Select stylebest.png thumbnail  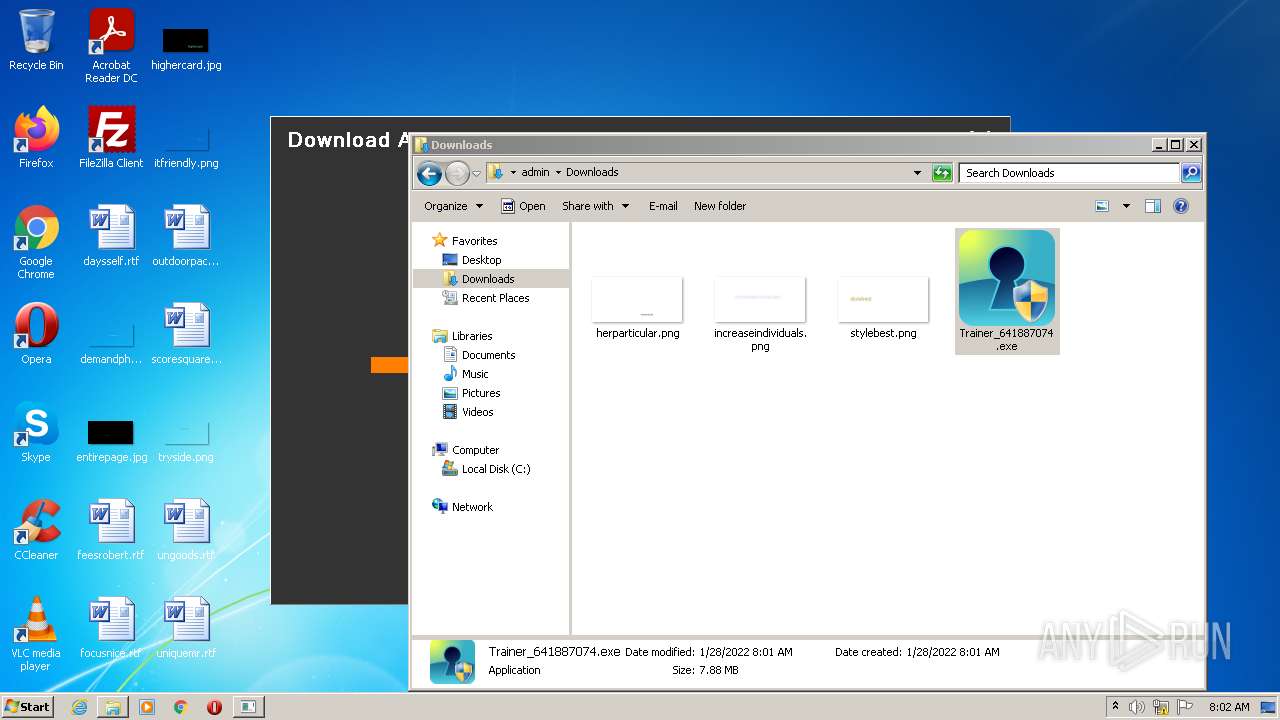[x=883, y=300]
